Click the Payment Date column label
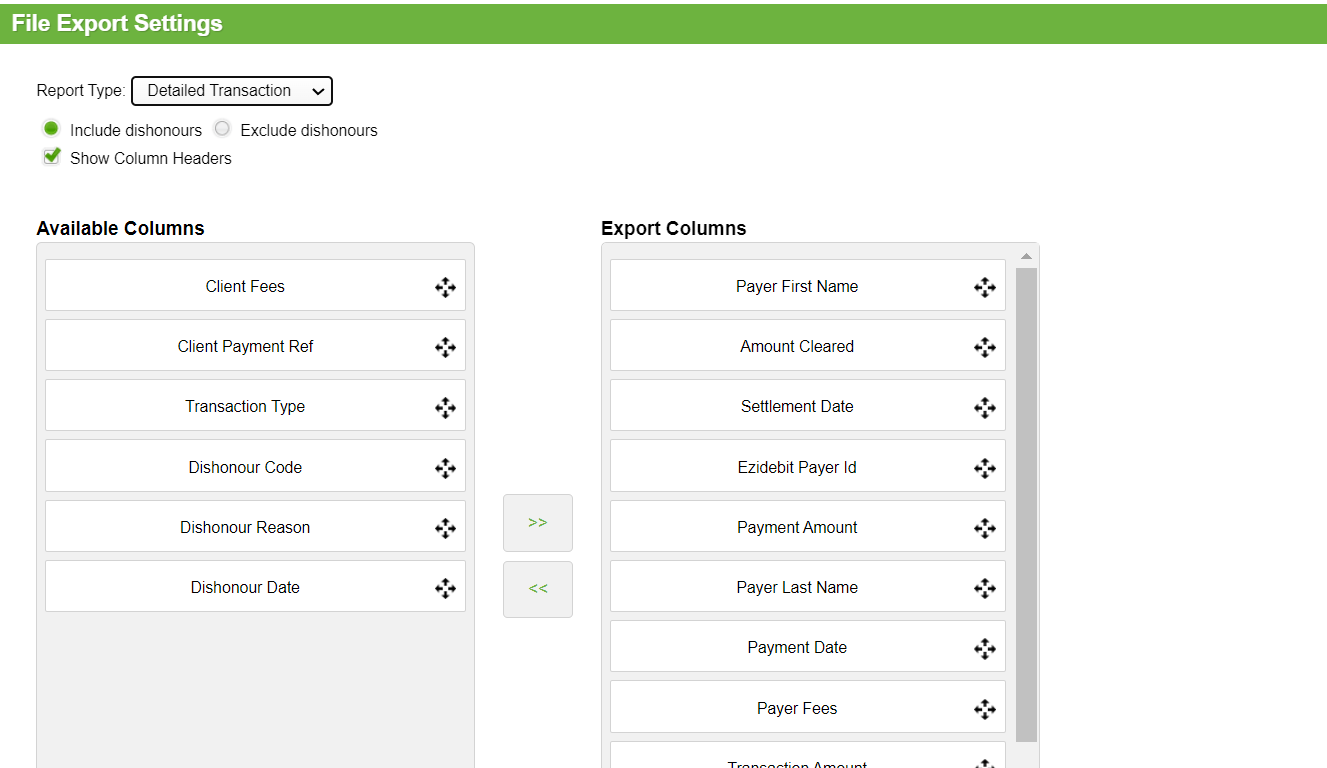Image resolution: width=1327 pixels, height=768 pixels. click(797, 648)
